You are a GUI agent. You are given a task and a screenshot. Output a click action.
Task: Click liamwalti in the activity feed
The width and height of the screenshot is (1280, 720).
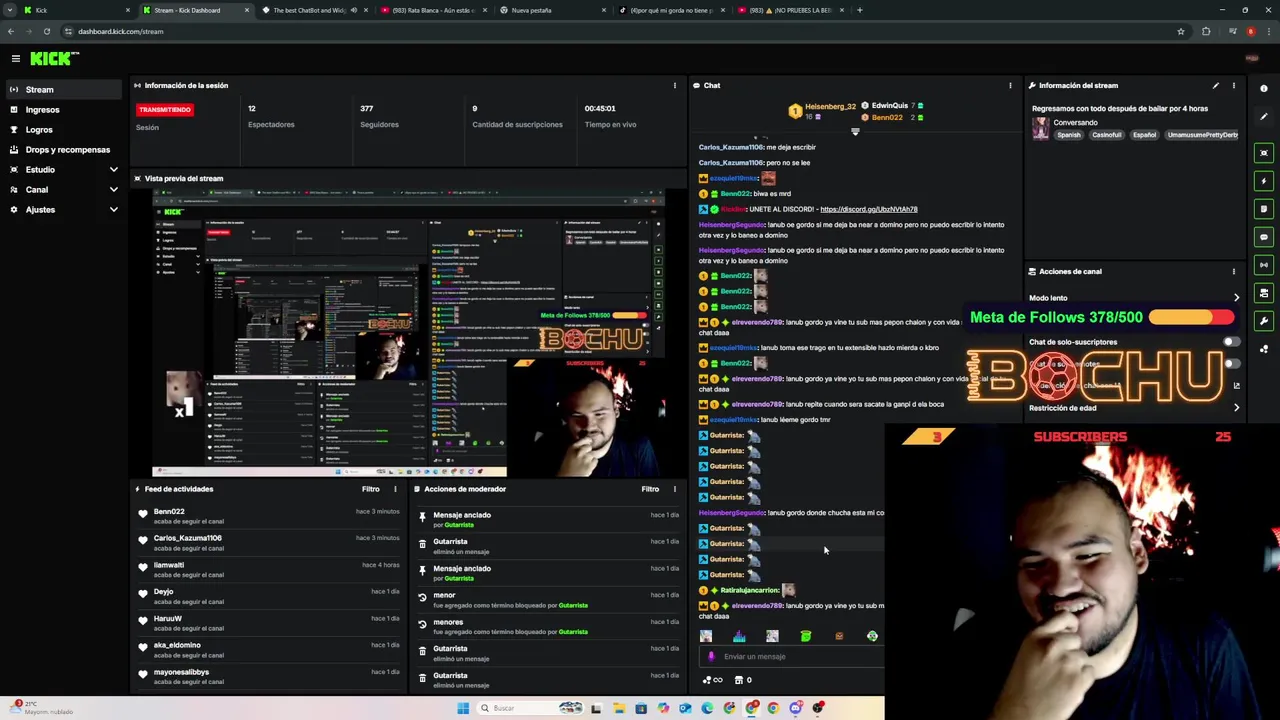(169, 565)
